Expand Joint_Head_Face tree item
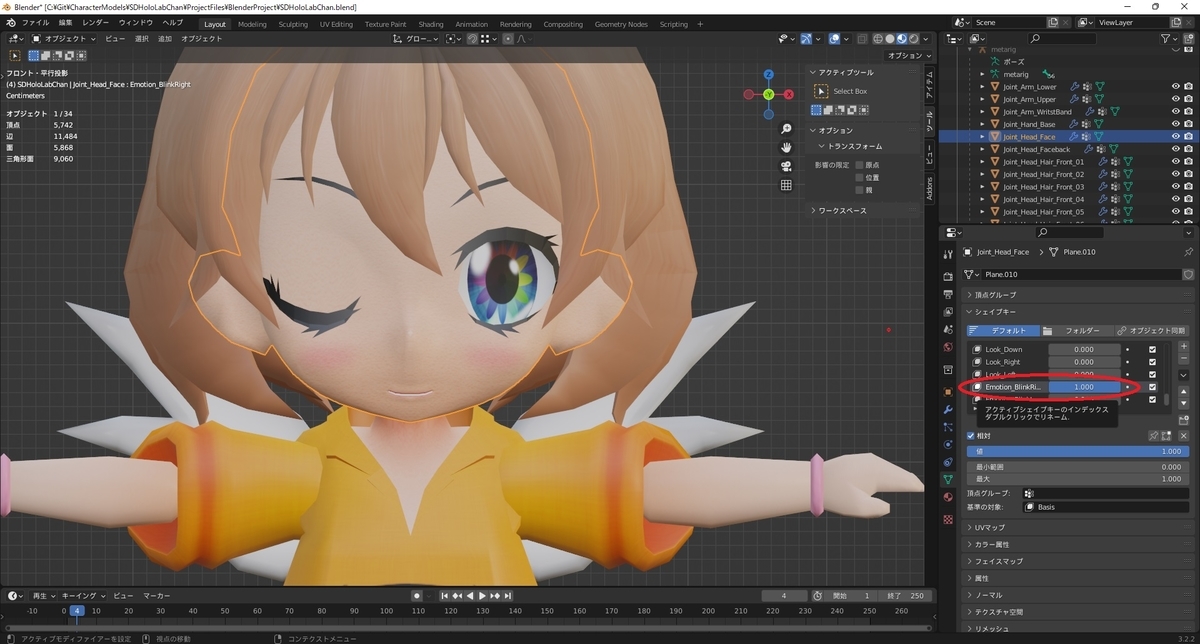Screen dimensions: 1200x644 point(983,137)
